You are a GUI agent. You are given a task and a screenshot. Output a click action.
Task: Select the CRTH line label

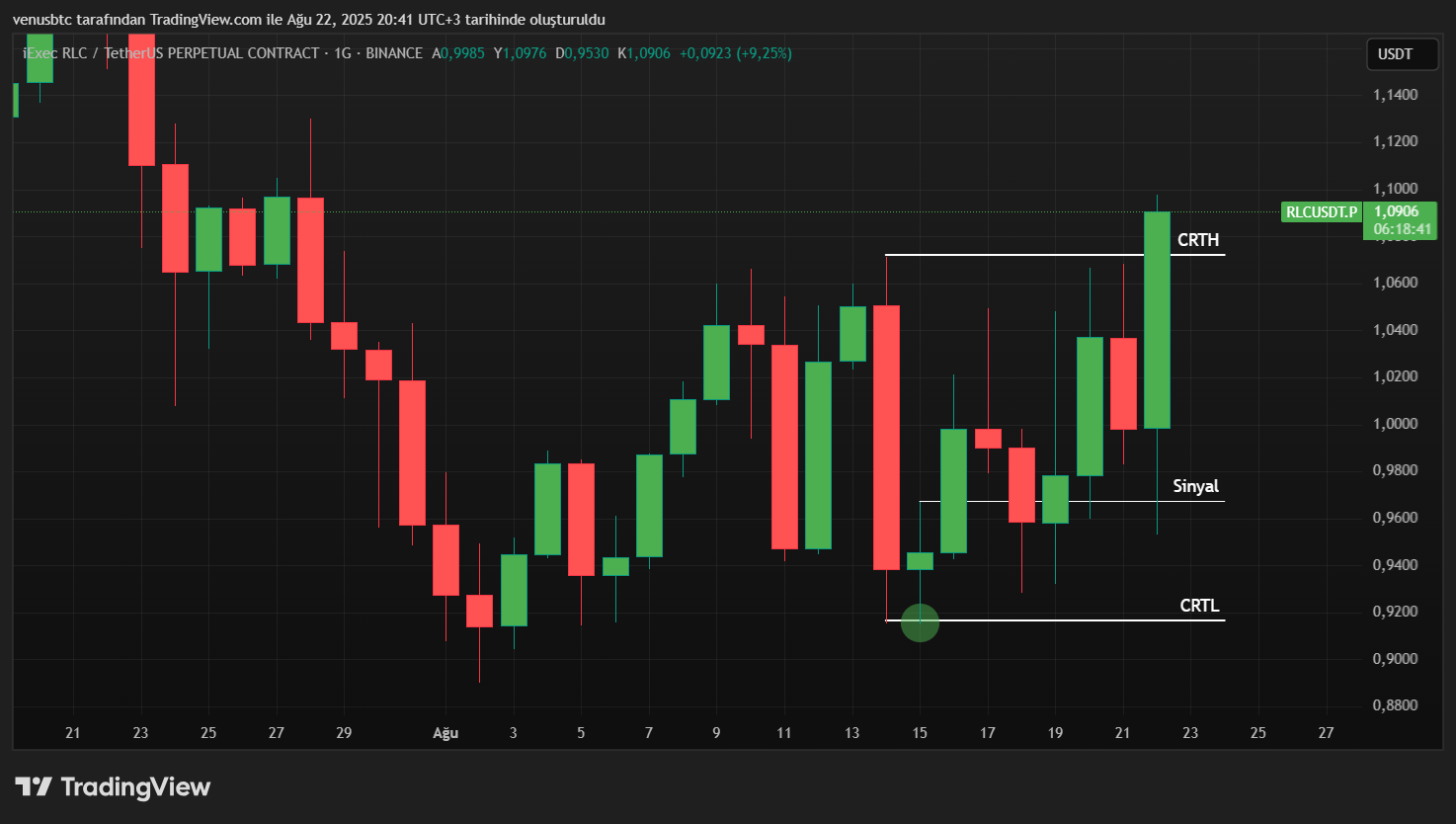point(1197,240)
